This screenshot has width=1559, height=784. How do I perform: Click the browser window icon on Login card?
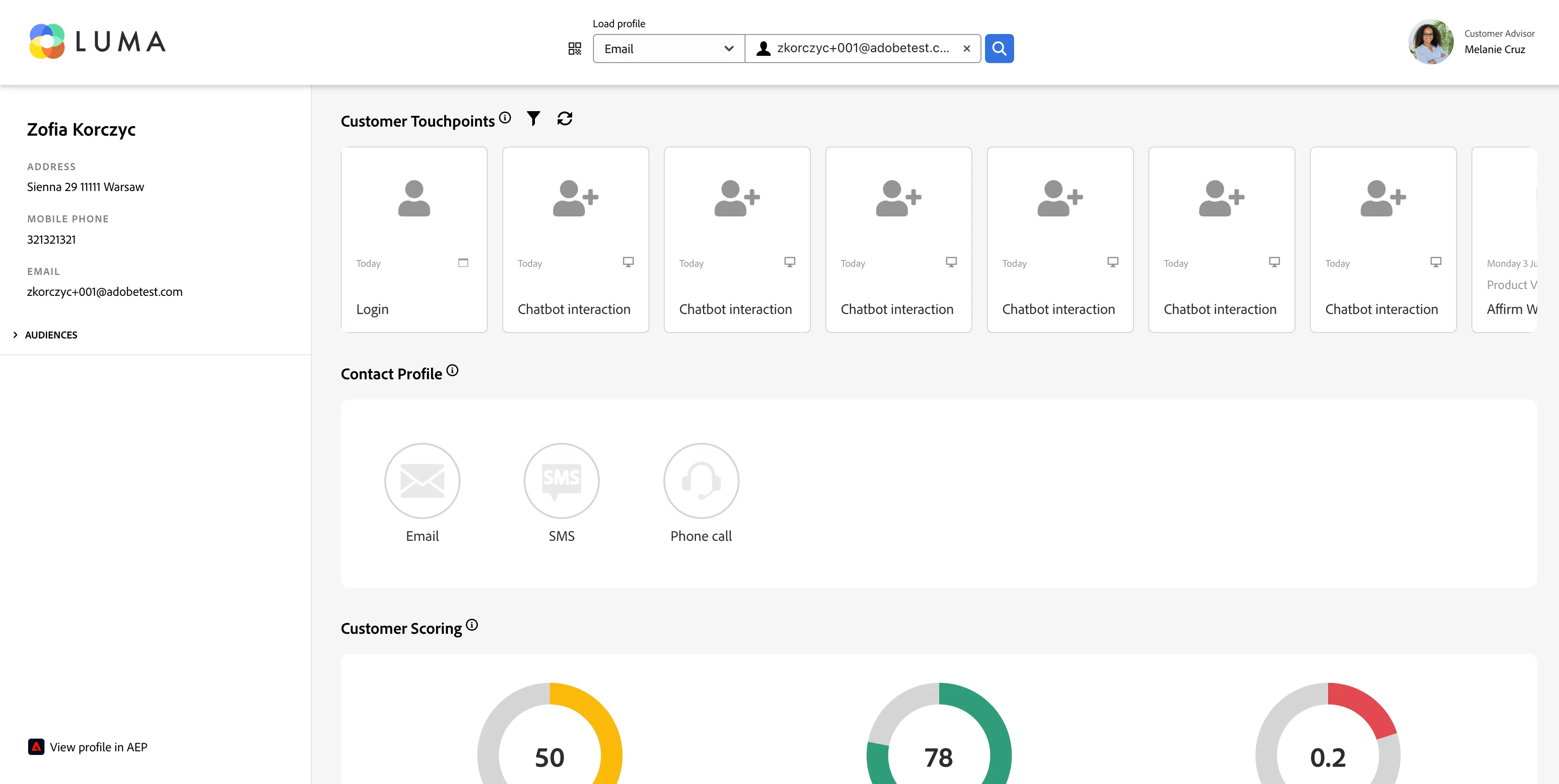[x=463, y=263]
